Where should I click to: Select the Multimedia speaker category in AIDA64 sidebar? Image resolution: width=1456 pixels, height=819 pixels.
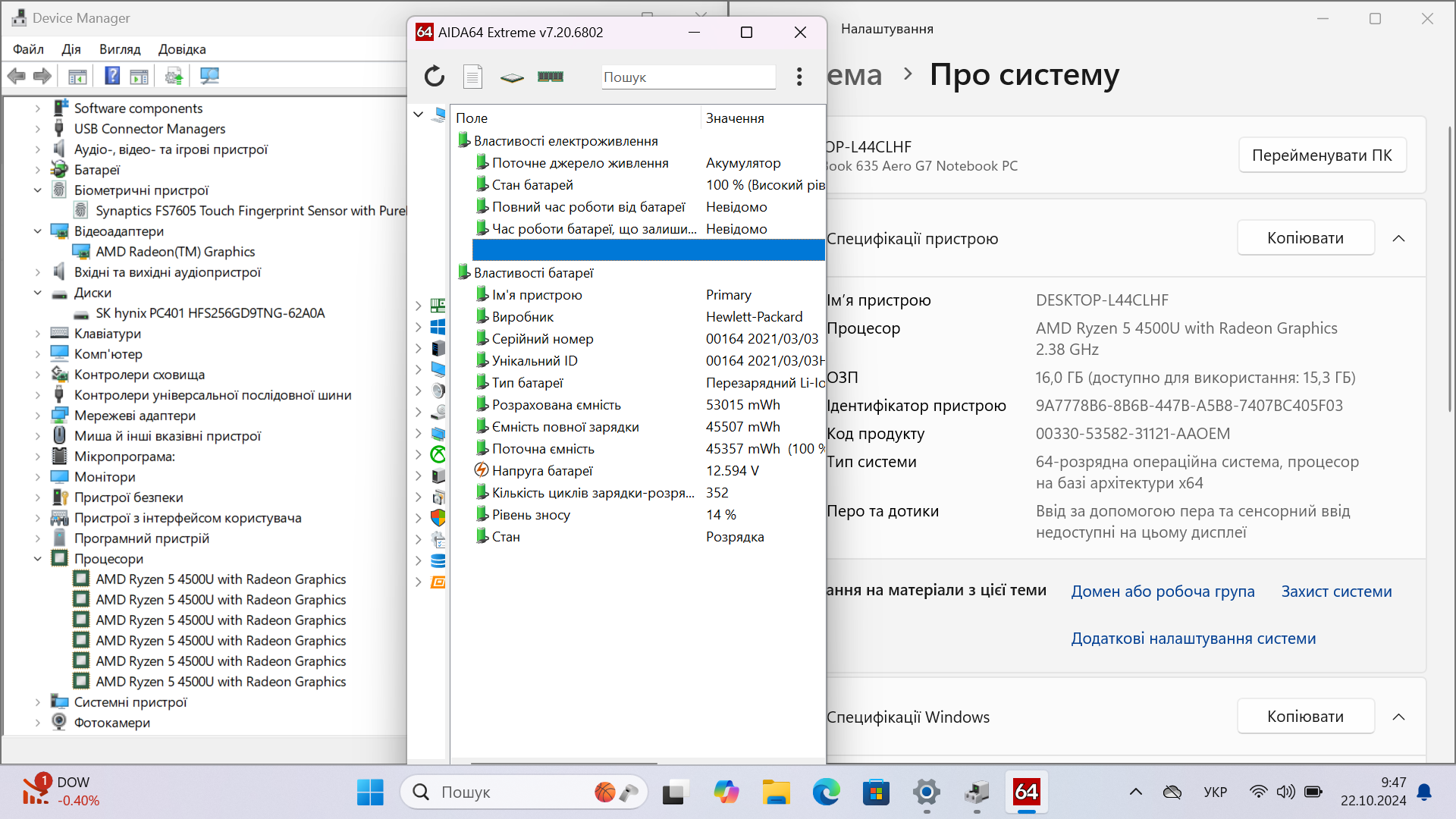(x=438, y=391)
